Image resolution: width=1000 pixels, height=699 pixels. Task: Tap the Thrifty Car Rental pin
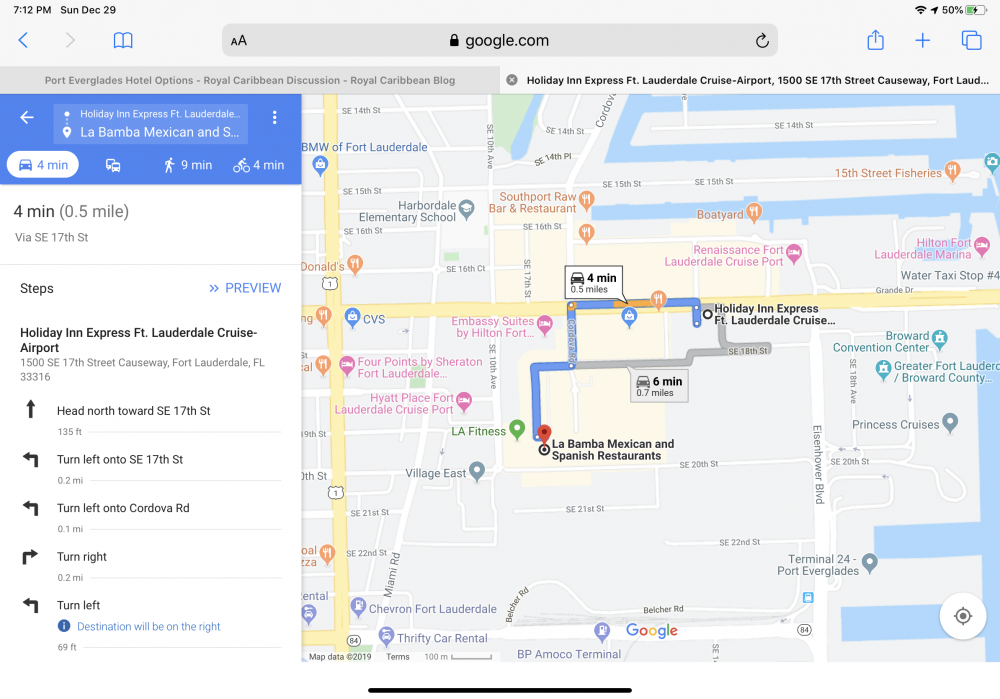(x=386, y=636)
